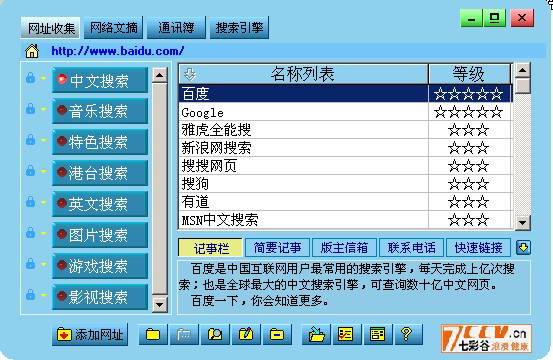Click the yellow down-arrow icon beside 快速链接
Image resolution: width=553 pixels, height=360 pixels.
point(523,248)
